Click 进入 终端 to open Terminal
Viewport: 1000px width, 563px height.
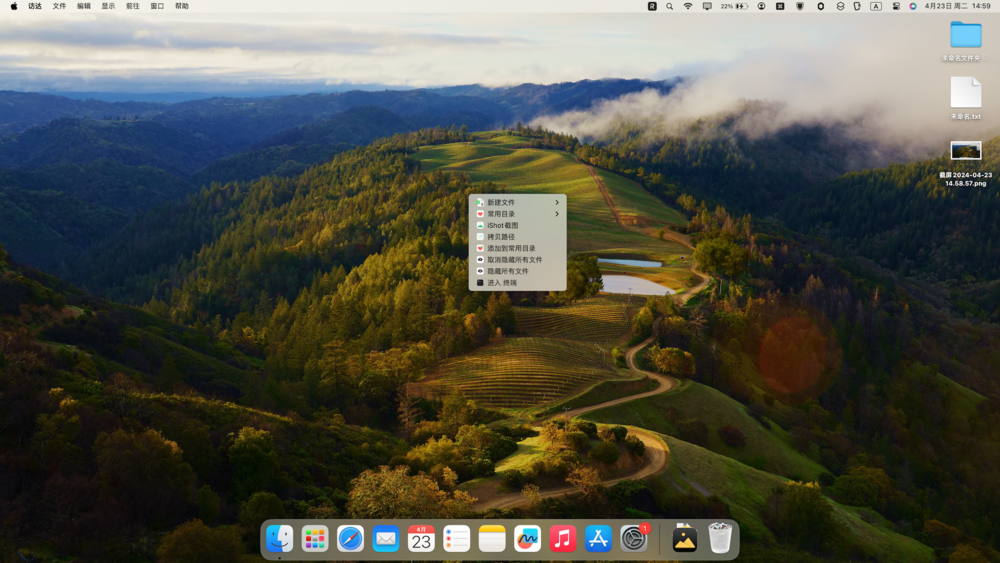501,283
